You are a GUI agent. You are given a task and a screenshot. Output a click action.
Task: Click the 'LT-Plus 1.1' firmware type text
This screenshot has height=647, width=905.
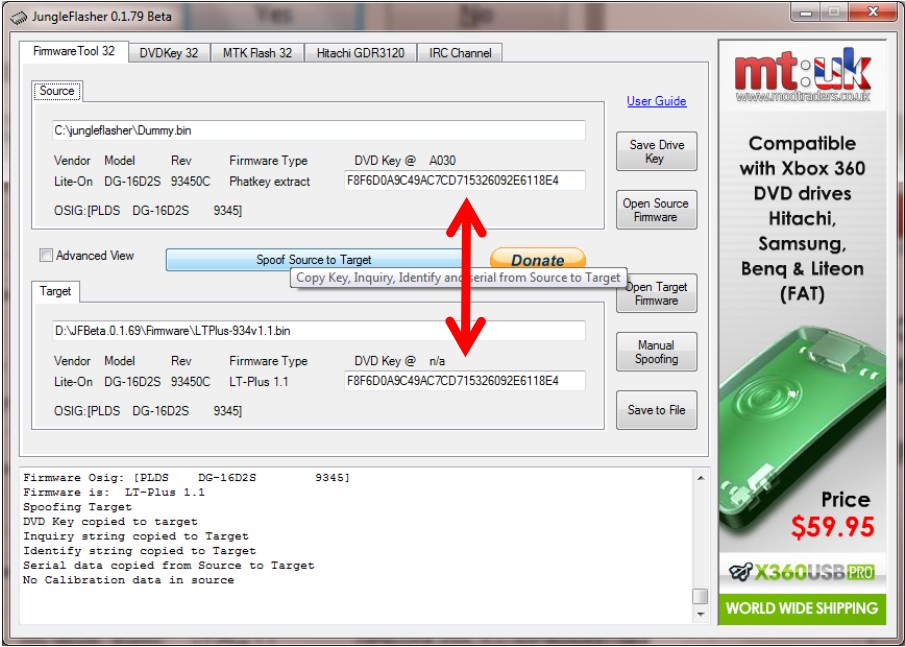pos(259,382)
